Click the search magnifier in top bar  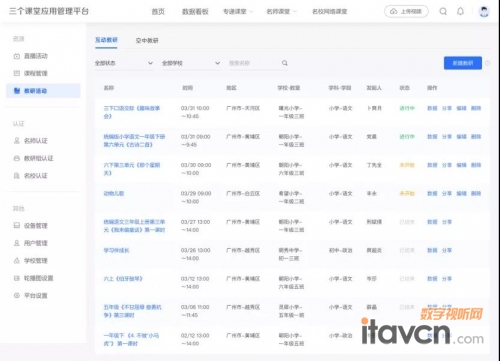point(443,11)
